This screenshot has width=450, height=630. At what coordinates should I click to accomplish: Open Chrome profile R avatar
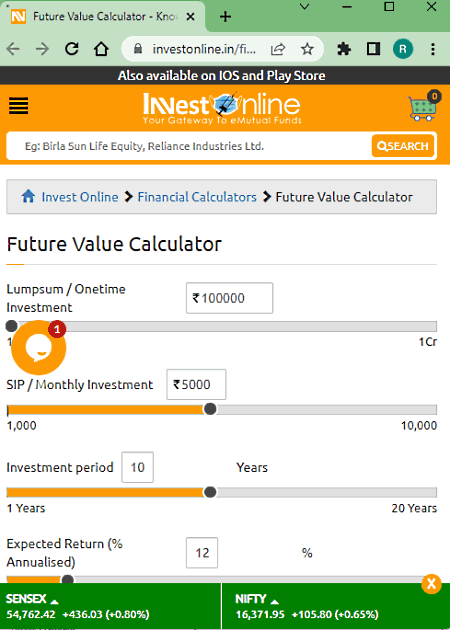tap(403, 49)
